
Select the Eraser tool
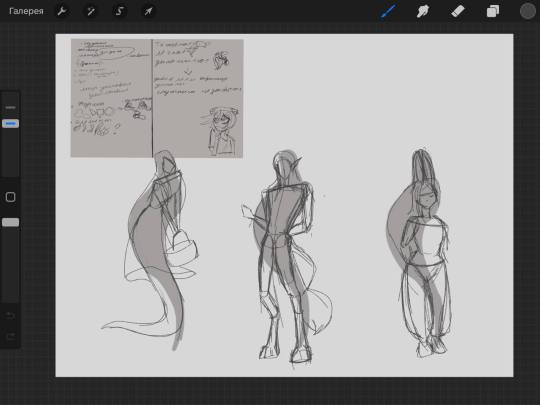(x=458, y=11)
